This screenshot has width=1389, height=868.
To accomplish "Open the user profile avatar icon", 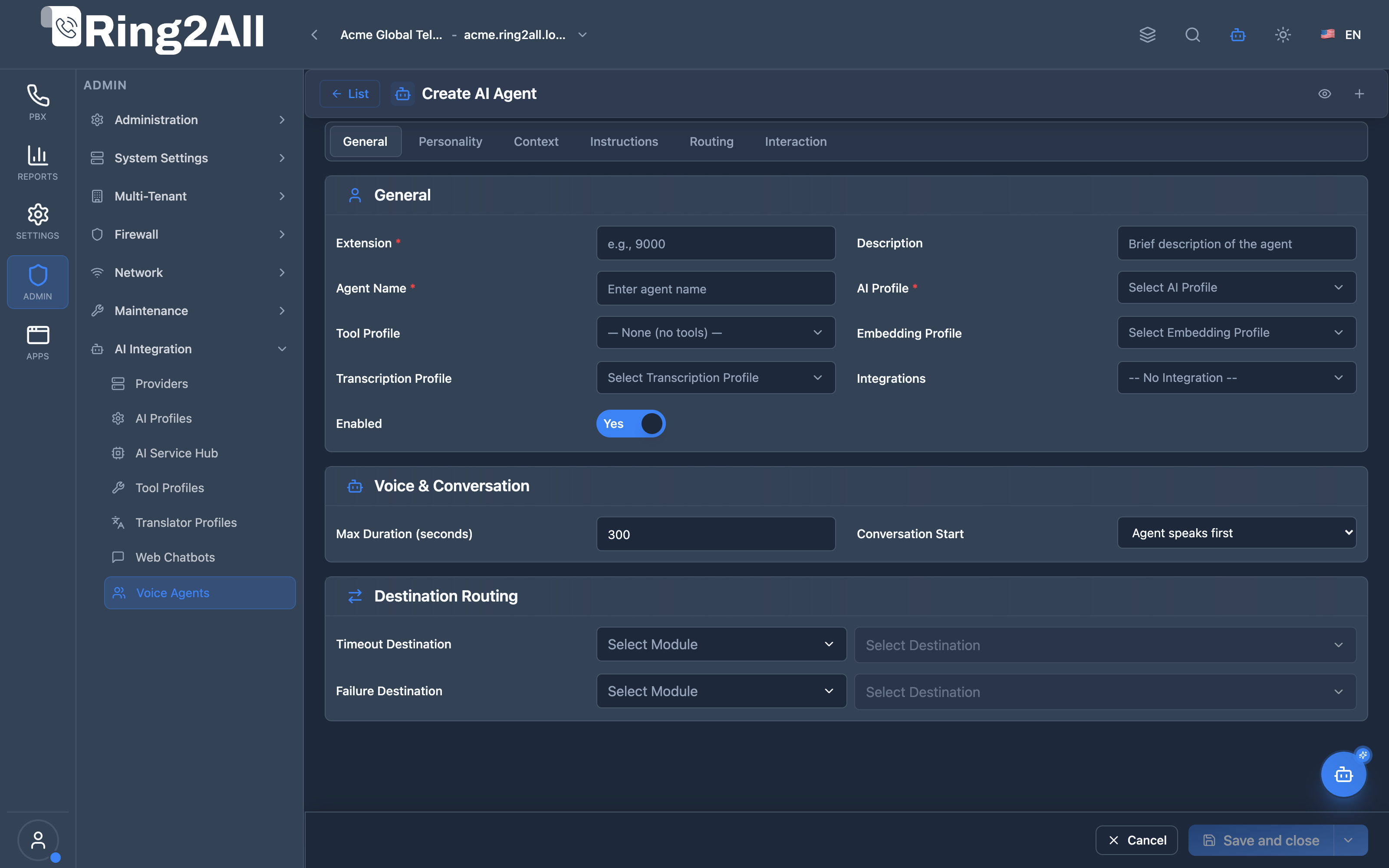I will pyautogui.click(x=38, y=840).
